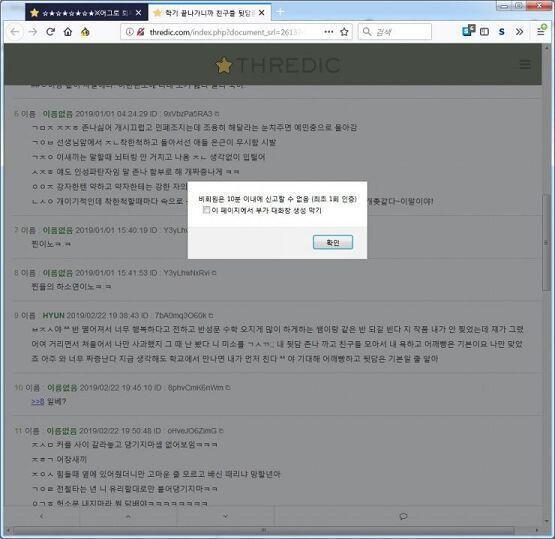
Task: Click the THREDIC logo
Action: tap(278, 65)
